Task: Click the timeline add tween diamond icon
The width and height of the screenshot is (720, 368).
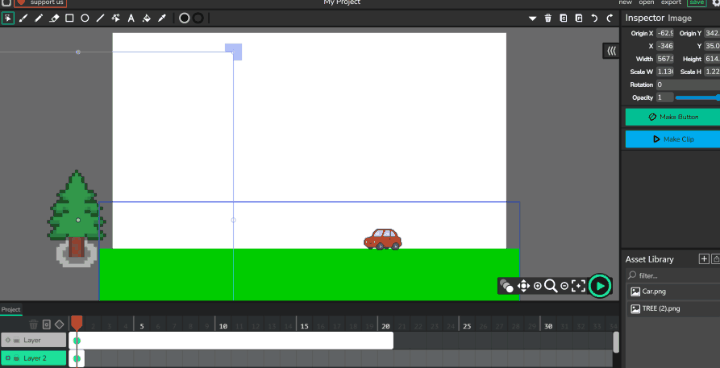Action: 59,324
